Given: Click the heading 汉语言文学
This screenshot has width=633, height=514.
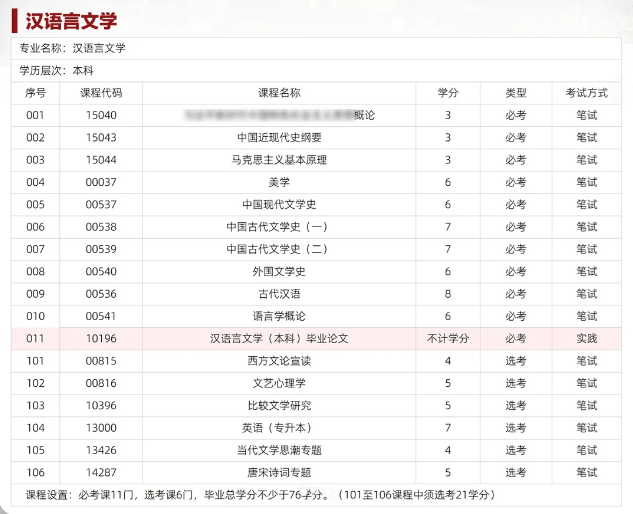Looking at the screenshot, I should tap(71, 21).
